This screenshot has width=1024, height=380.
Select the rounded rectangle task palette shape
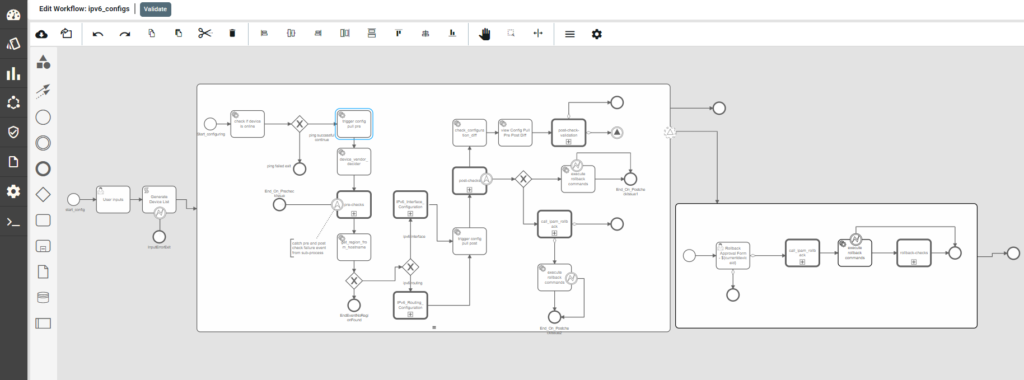coord(43,220)
